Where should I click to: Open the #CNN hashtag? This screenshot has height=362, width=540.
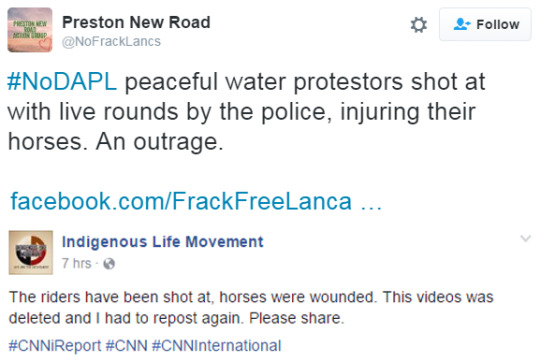click(x=126, y=345)
